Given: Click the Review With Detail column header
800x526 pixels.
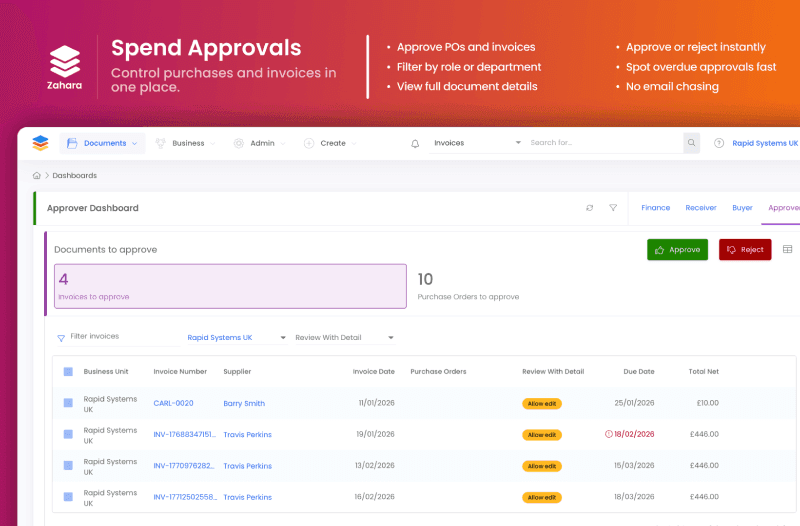Looking at the screenshot, I should click(553, 371).
